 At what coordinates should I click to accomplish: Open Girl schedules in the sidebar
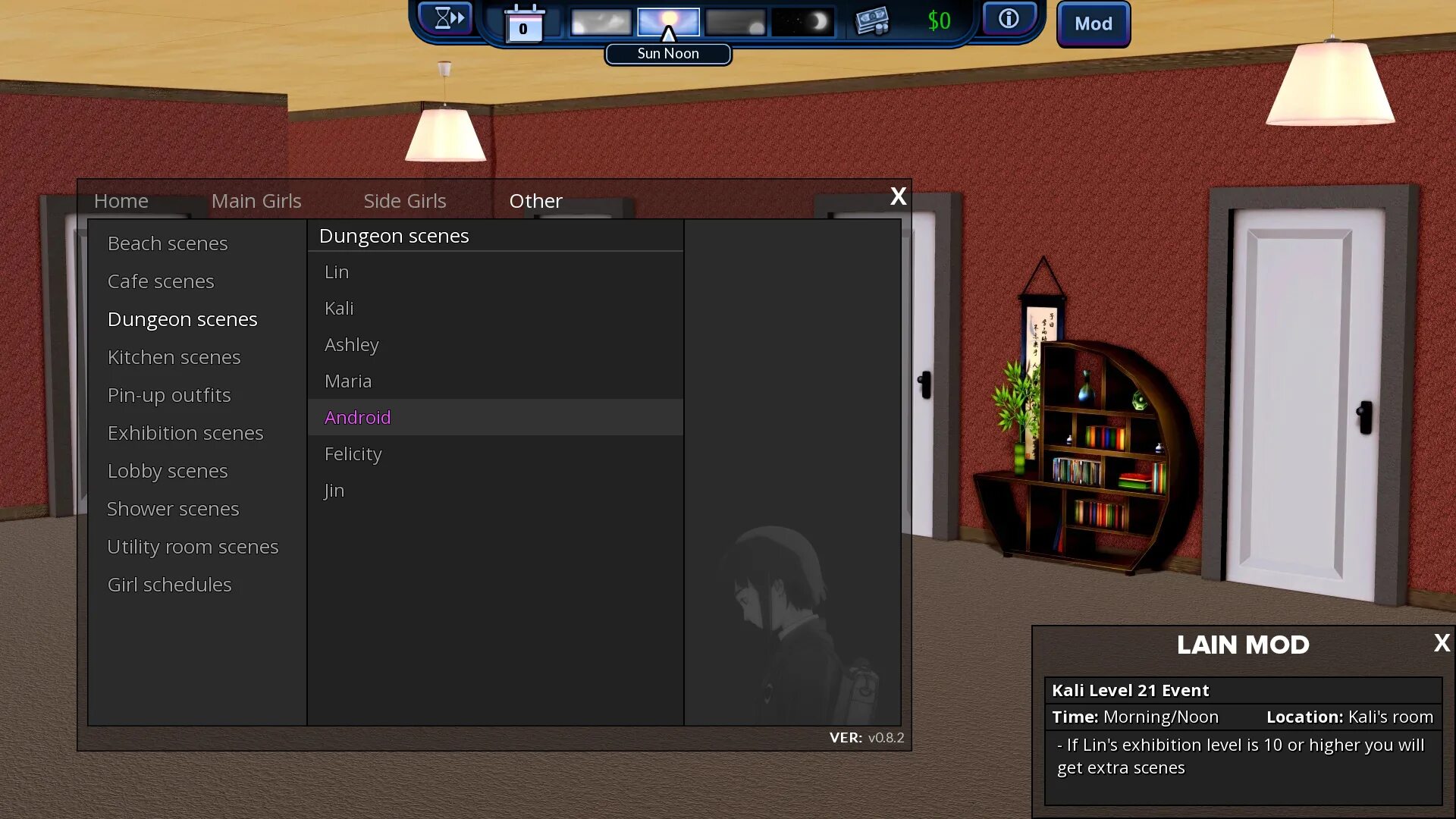tap(169, 585)
